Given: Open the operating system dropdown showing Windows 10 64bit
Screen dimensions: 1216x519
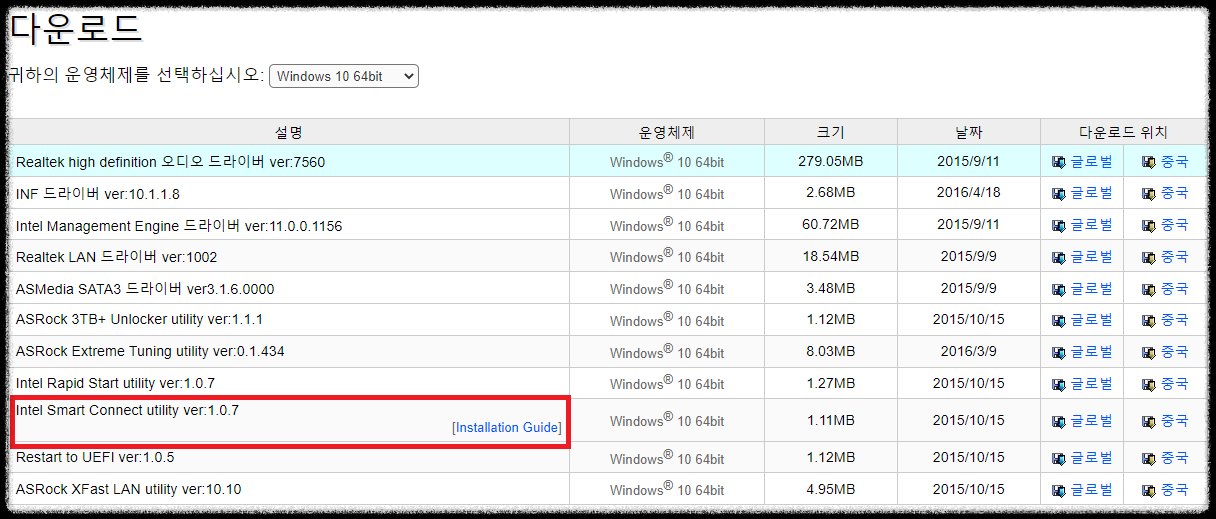Looking at the screenshot, I should tap(344, 76).
